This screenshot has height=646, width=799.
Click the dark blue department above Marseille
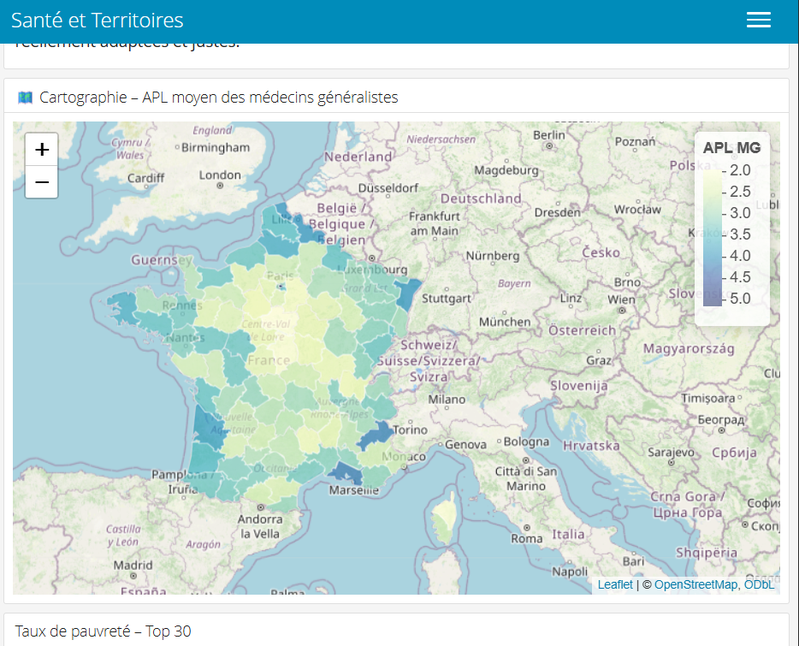pos(346,474)
